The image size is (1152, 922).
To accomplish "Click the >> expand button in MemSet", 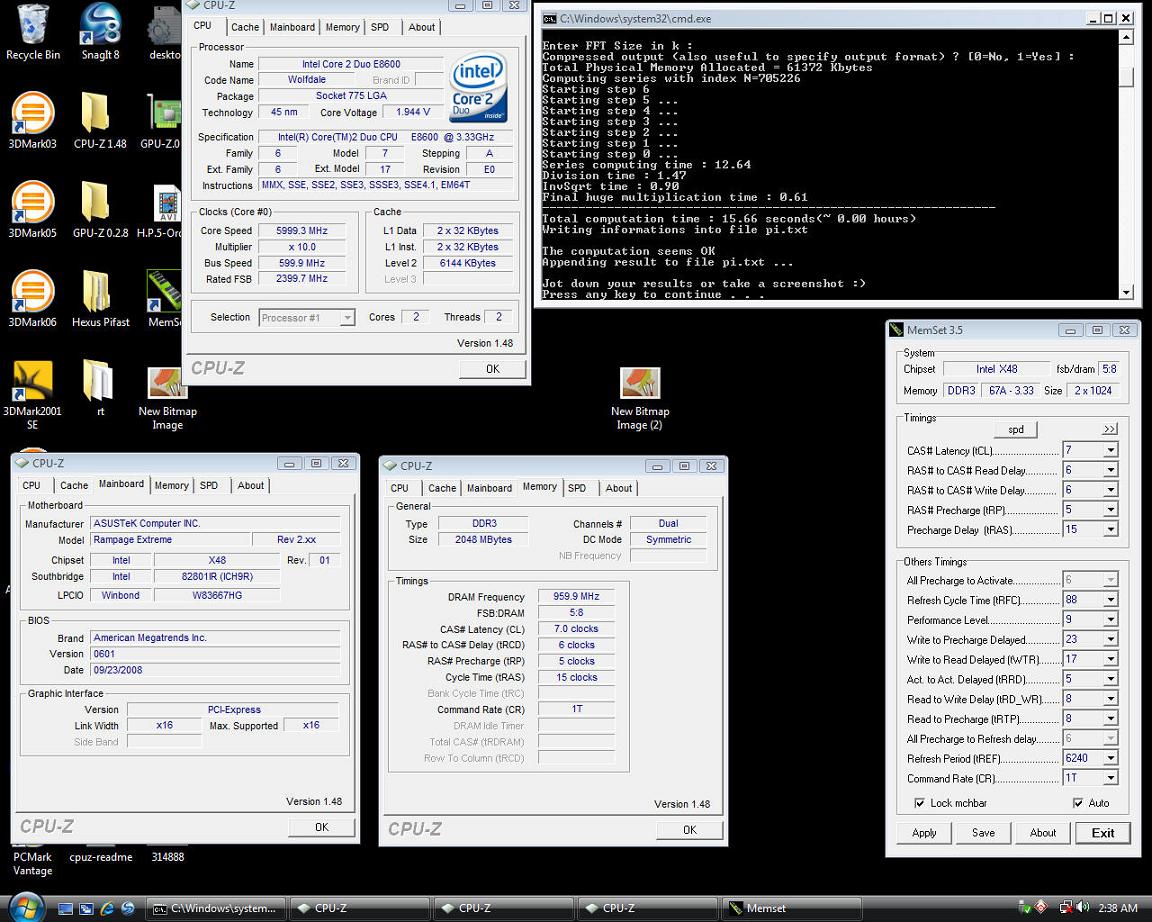I will point(1110,429).
